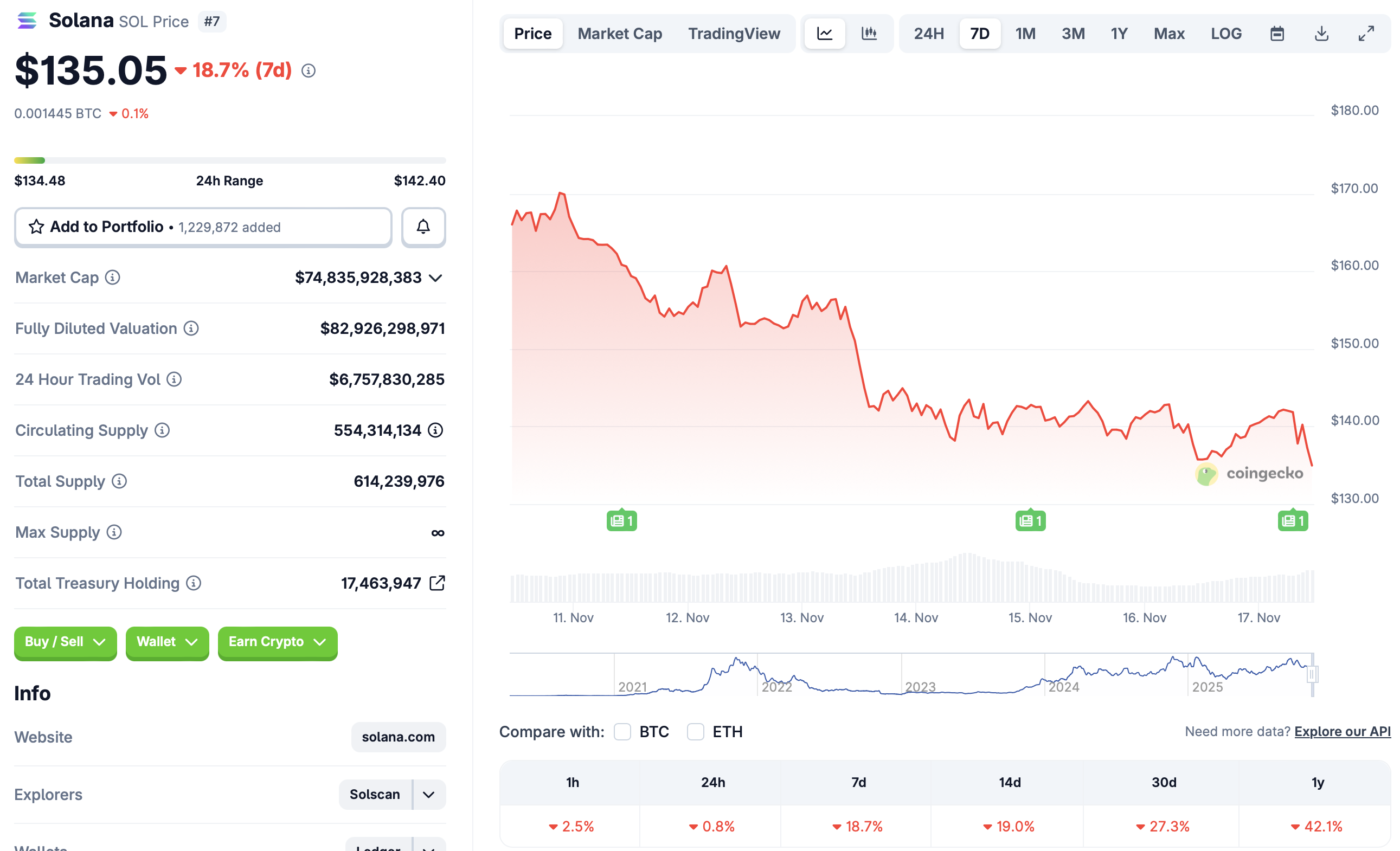This screenshot has height=851, width=1400.
Task: Switch to the line chart view icon
Action: pos(824,34)
